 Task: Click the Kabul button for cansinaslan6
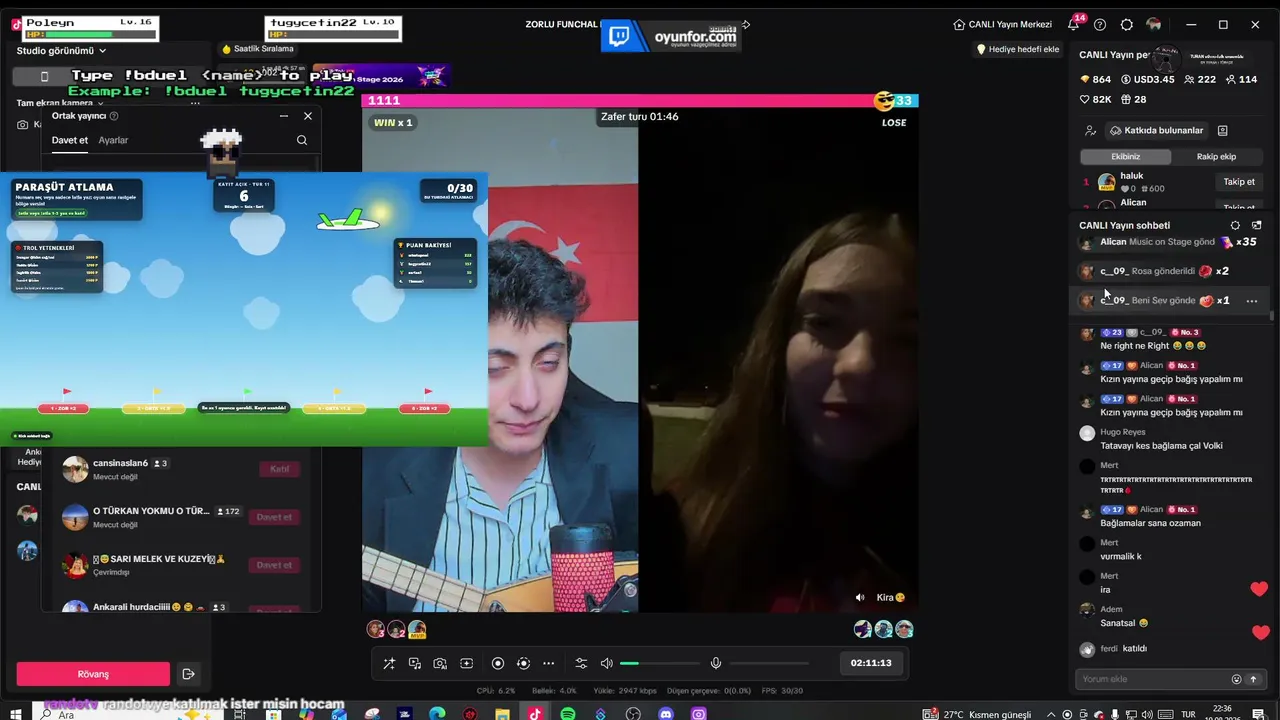279,469
